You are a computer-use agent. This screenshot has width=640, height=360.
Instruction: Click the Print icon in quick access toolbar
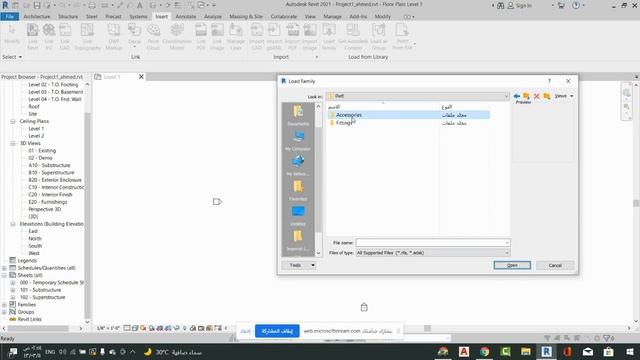tap(92, 5)
